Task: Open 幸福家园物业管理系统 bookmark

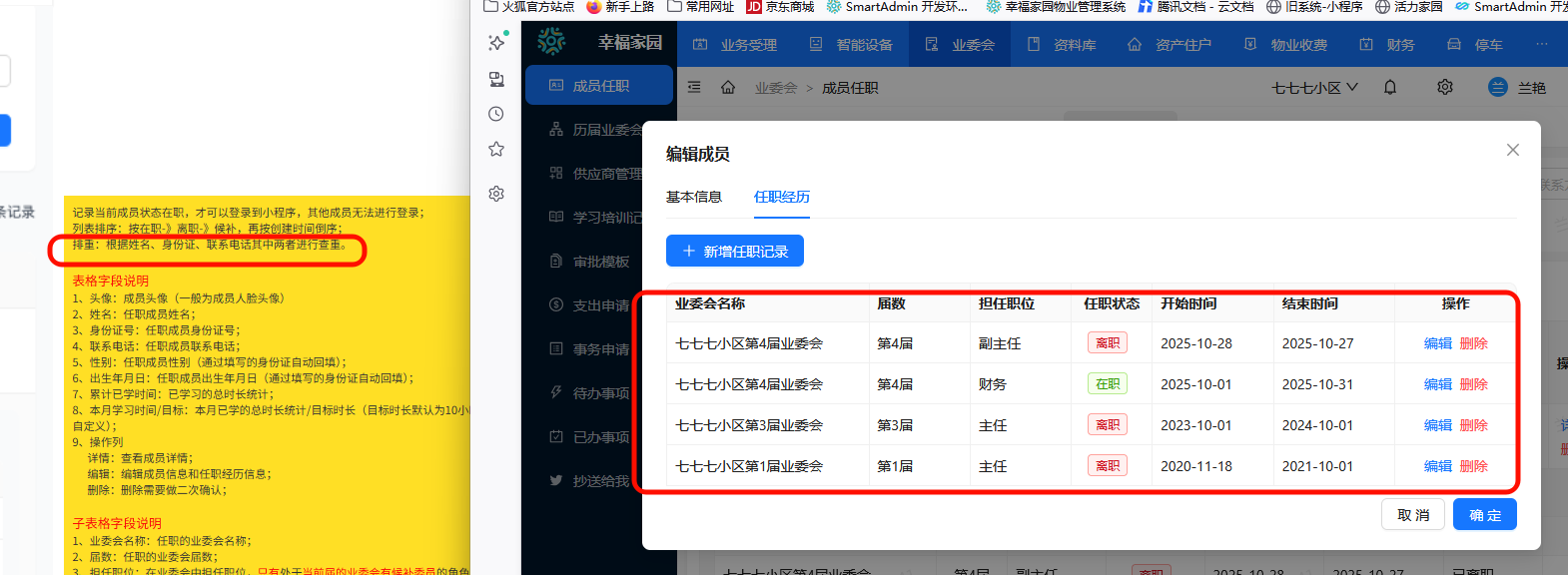Action: click(x=1056, y=7)
